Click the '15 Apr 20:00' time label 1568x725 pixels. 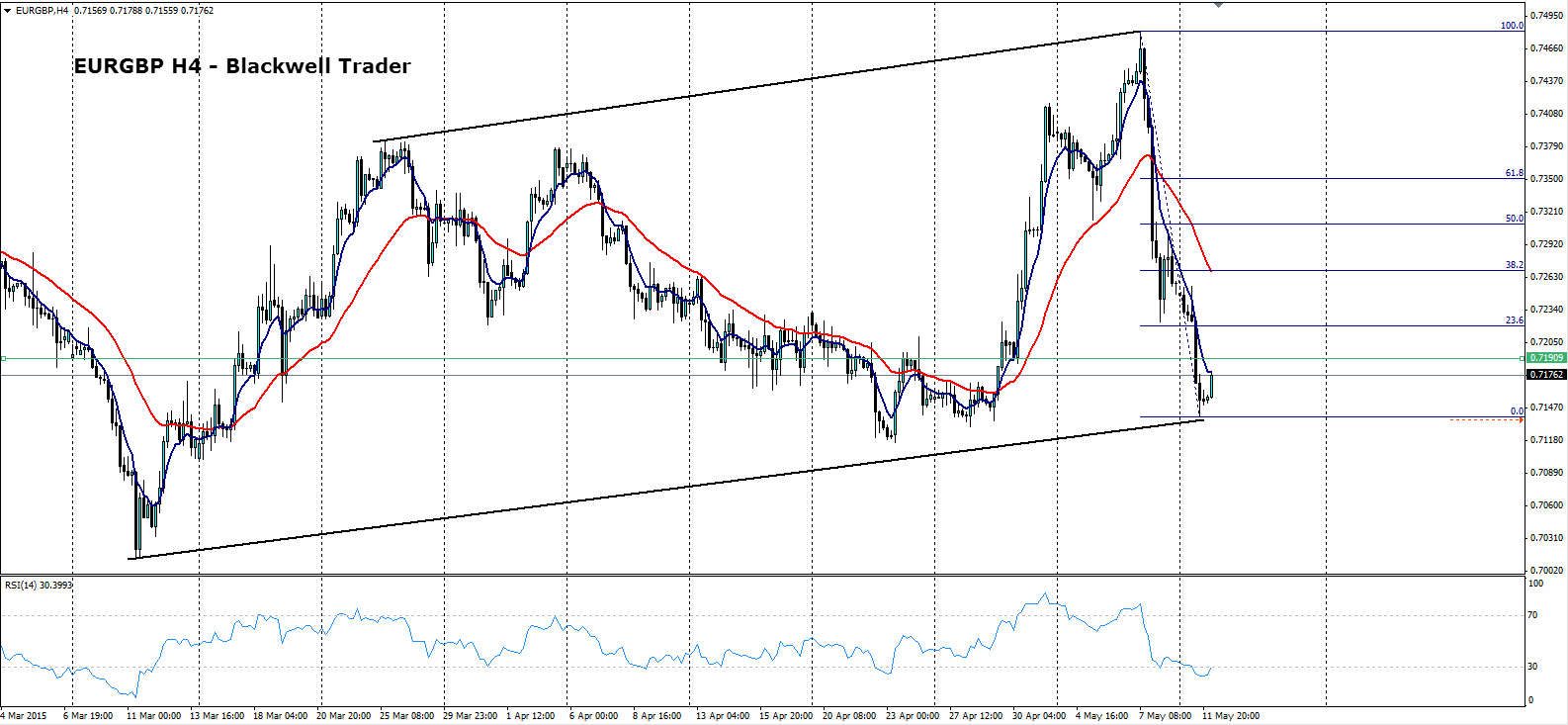tap(786, 715)
